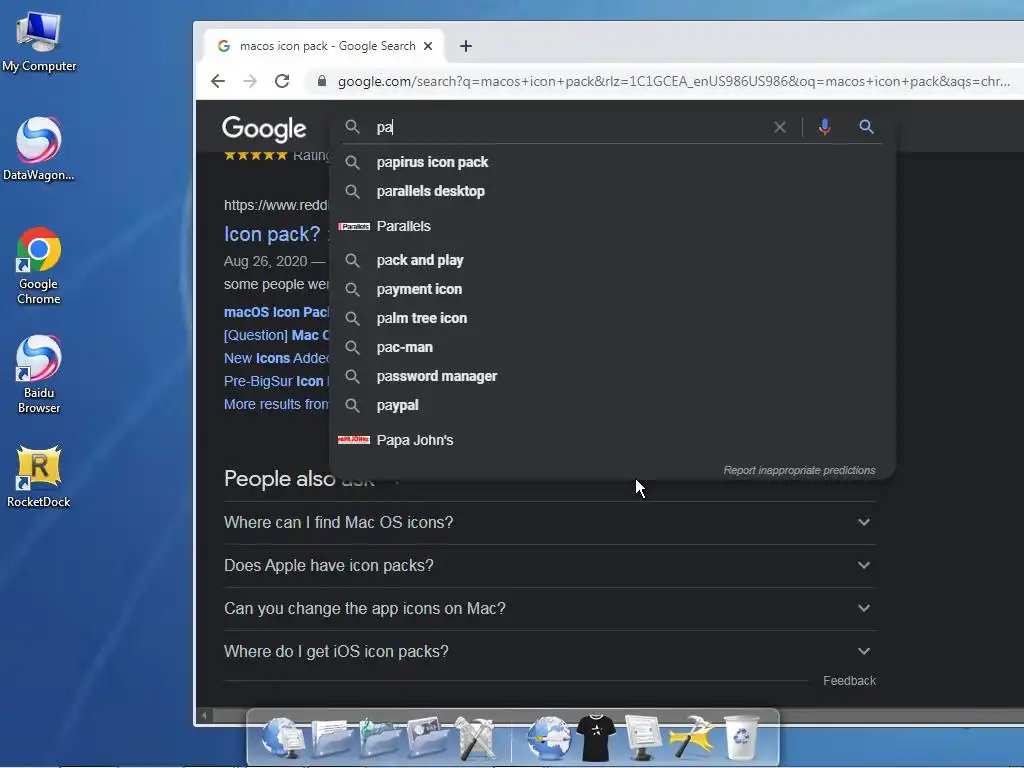Expand Where do I get iOS icon packs?
The height and width of the screenshot is (768, 1024).
tap(549, 652)
